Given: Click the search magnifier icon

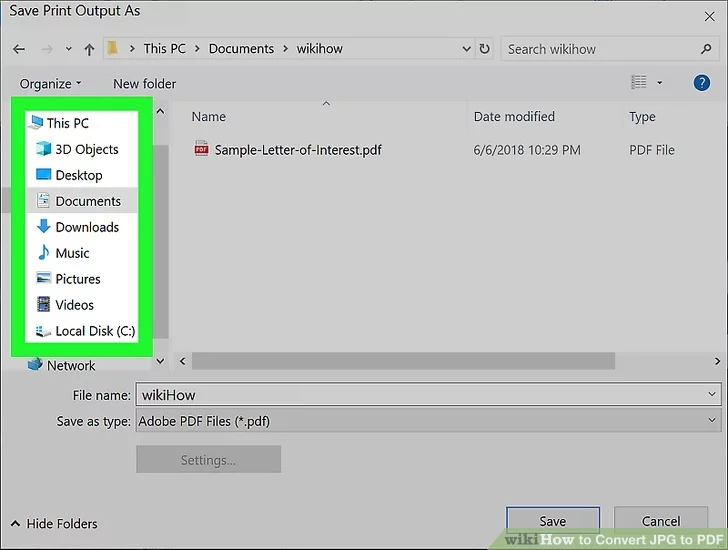Looking at the screenshot, I should pyautogui.click(x=706, y=48).
